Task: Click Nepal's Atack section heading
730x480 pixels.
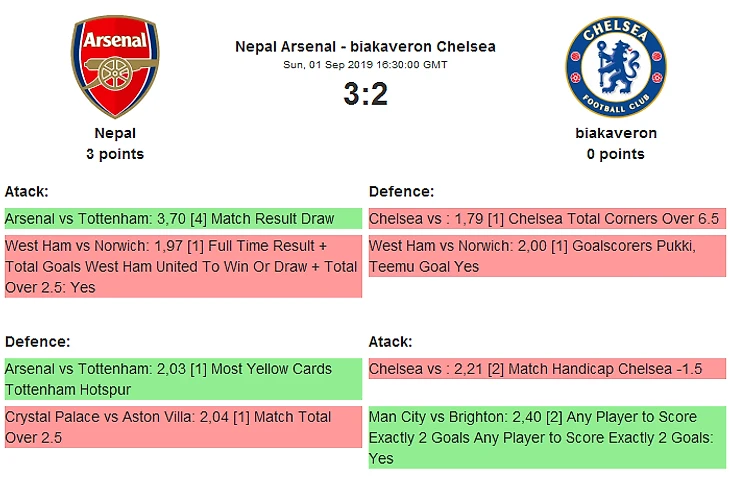Action: pyautogui.click(x=27, y=191)
